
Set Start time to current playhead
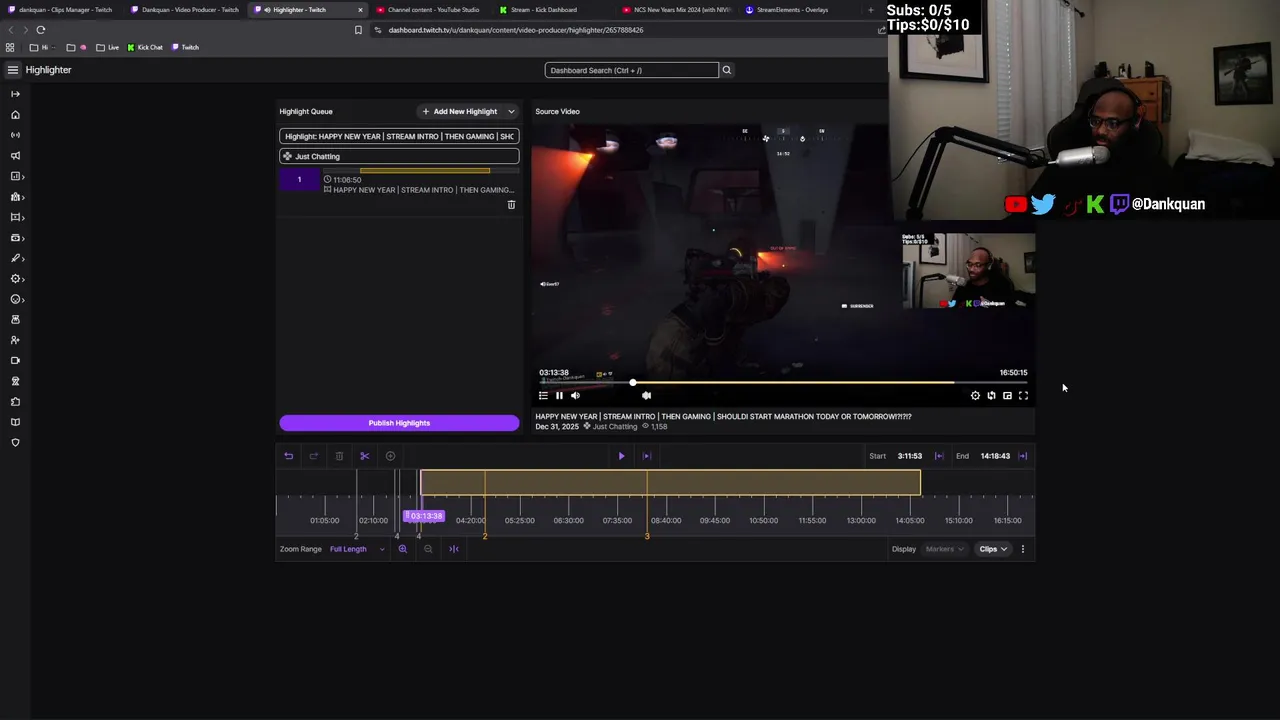[x=938, y=456]
